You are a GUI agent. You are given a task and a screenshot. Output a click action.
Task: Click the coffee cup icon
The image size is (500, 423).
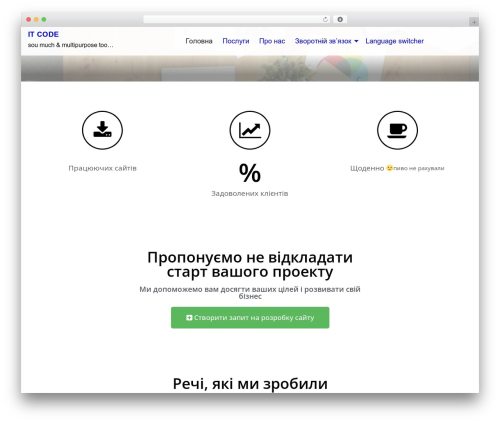pyautogui.click(x=397, y=130)
